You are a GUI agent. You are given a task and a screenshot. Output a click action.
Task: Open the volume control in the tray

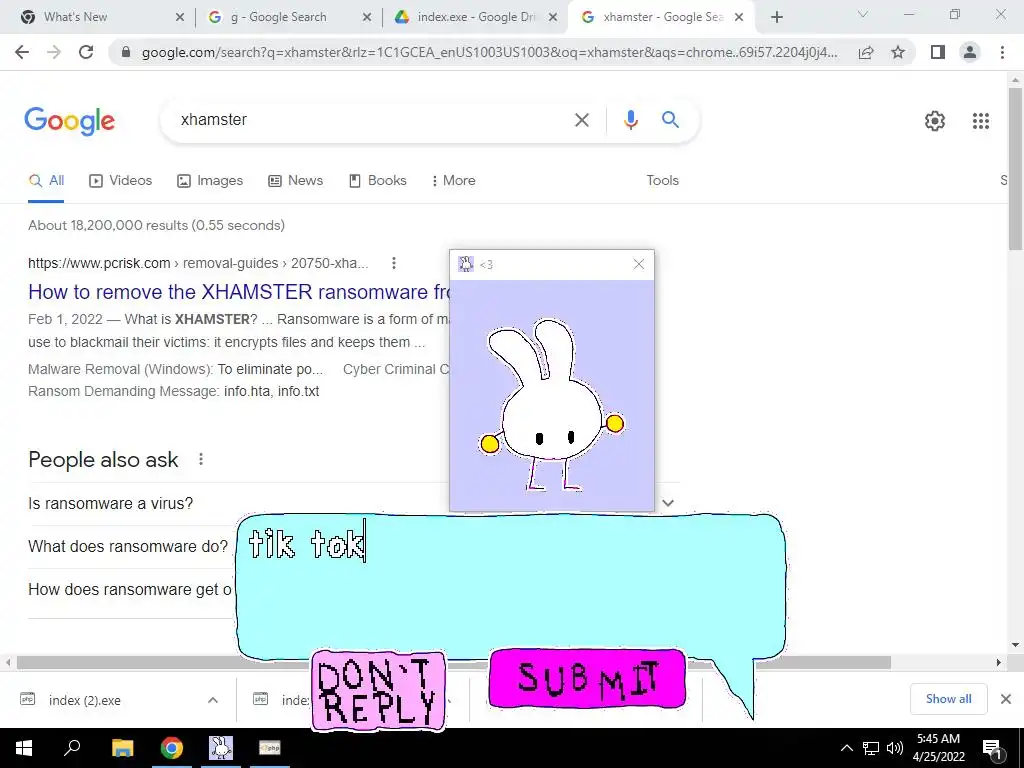click(x=895, y=748)
